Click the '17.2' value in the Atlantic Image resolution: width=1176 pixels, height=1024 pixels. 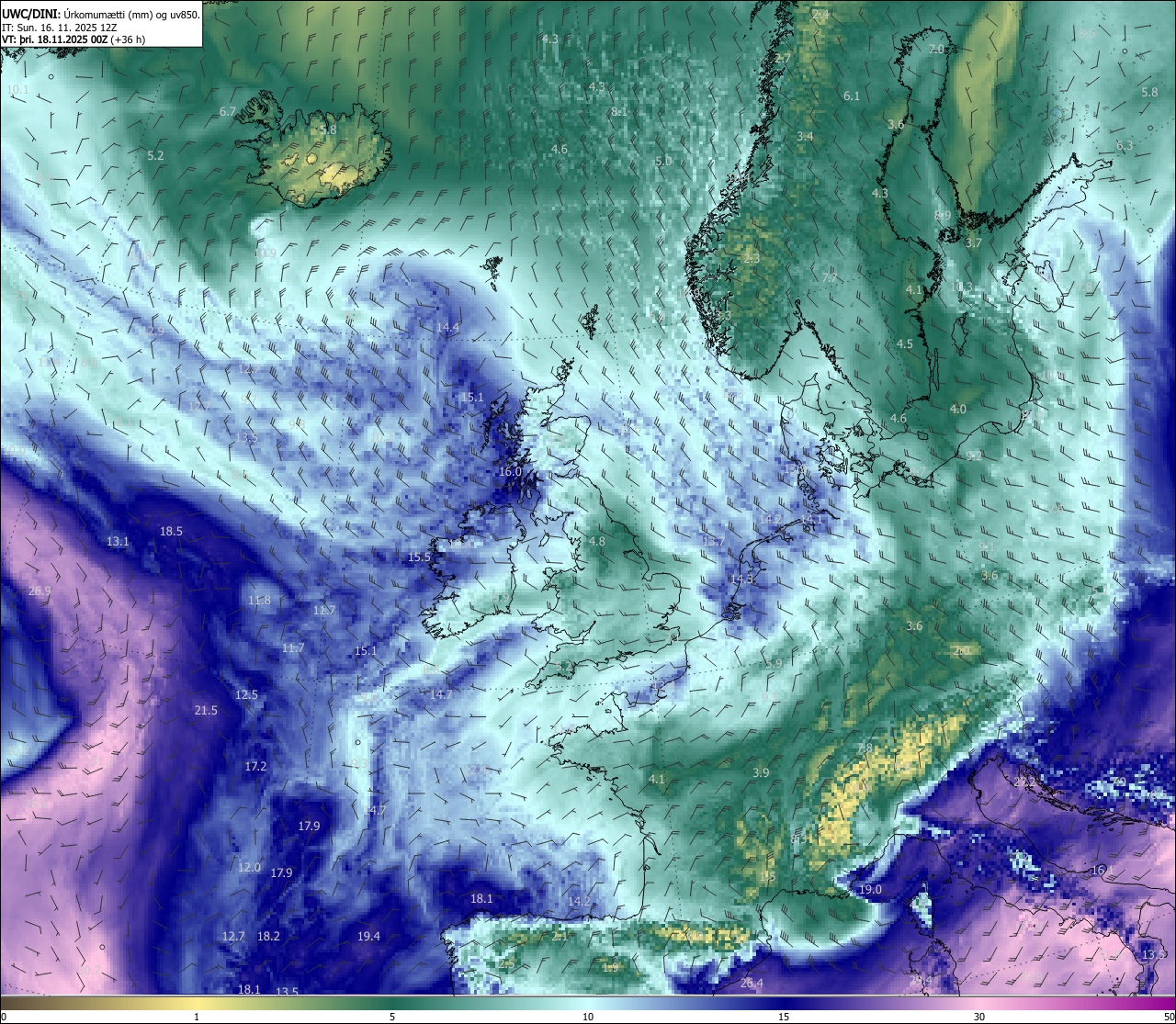click(255, 766)
